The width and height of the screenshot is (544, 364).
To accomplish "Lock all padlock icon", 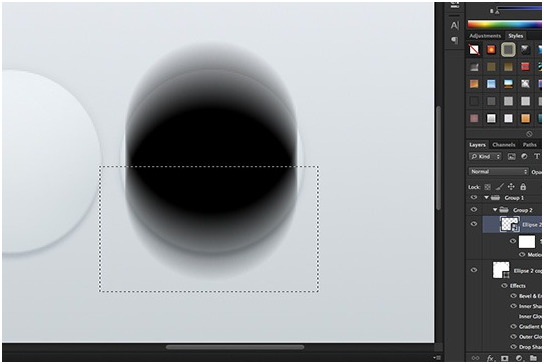I will 523,187.
